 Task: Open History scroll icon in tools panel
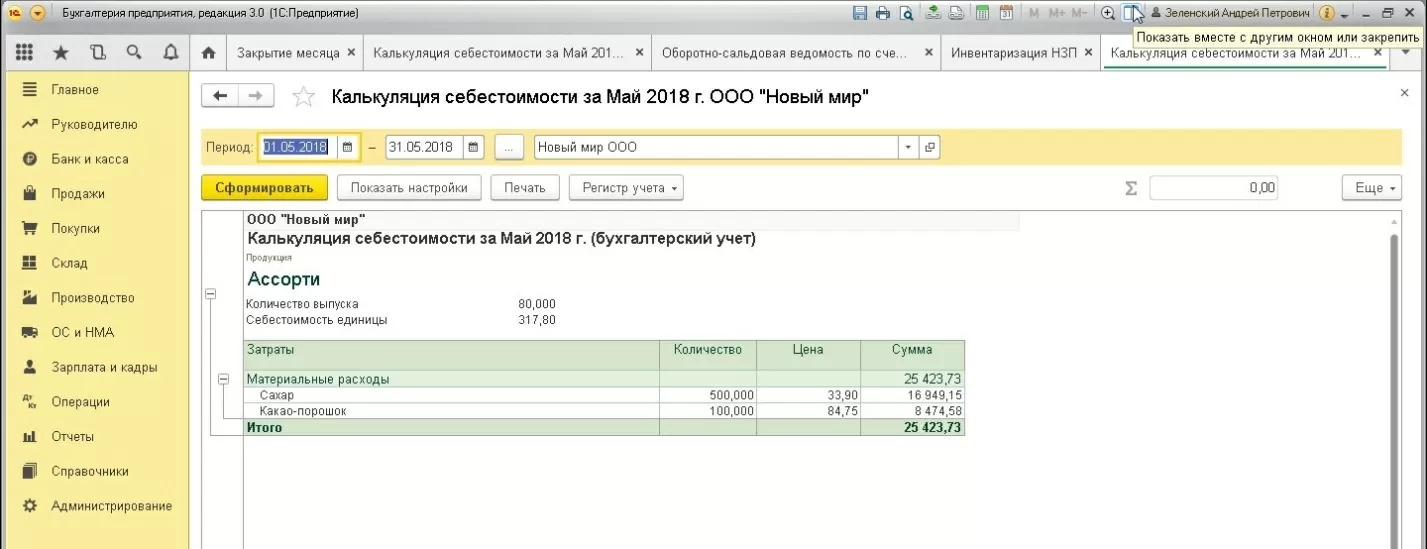pos(97,52)
